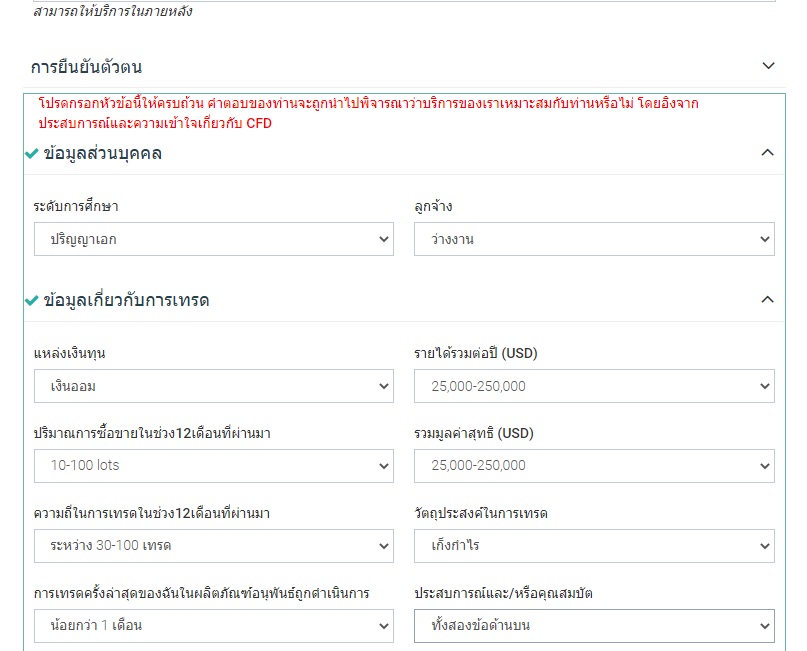Collapse ข้อมูลส่วนบุคคล using its chevron arrow
Screen dimensions: 807x651
tap(767, 153)
